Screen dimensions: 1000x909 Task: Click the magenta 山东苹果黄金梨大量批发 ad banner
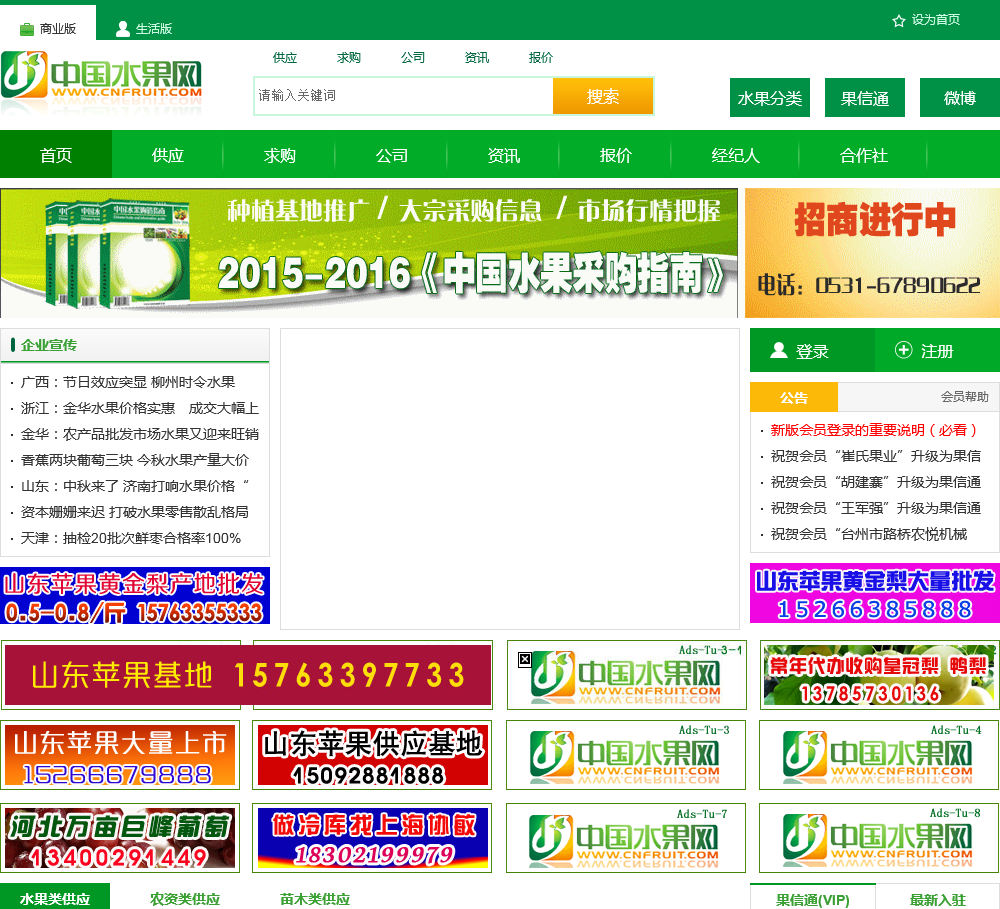pyautogui.click(x=875, y=593)
